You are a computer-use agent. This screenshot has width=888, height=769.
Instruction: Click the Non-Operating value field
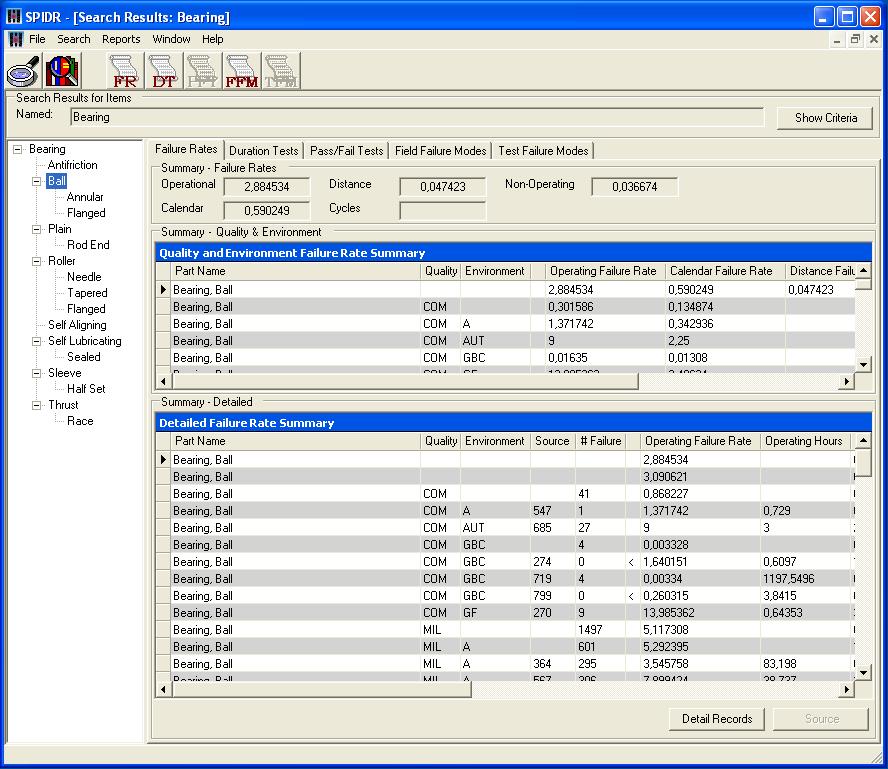[x=634, y=186]
